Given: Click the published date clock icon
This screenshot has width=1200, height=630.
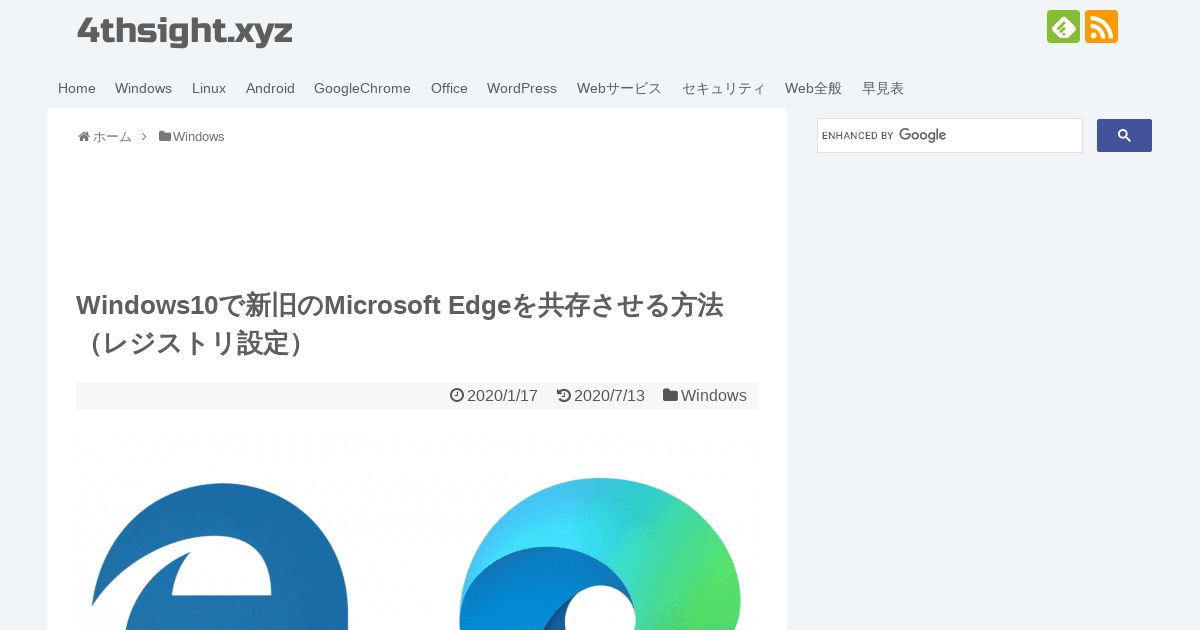Looking at the screenshot, I should click(x=457, y=395).
